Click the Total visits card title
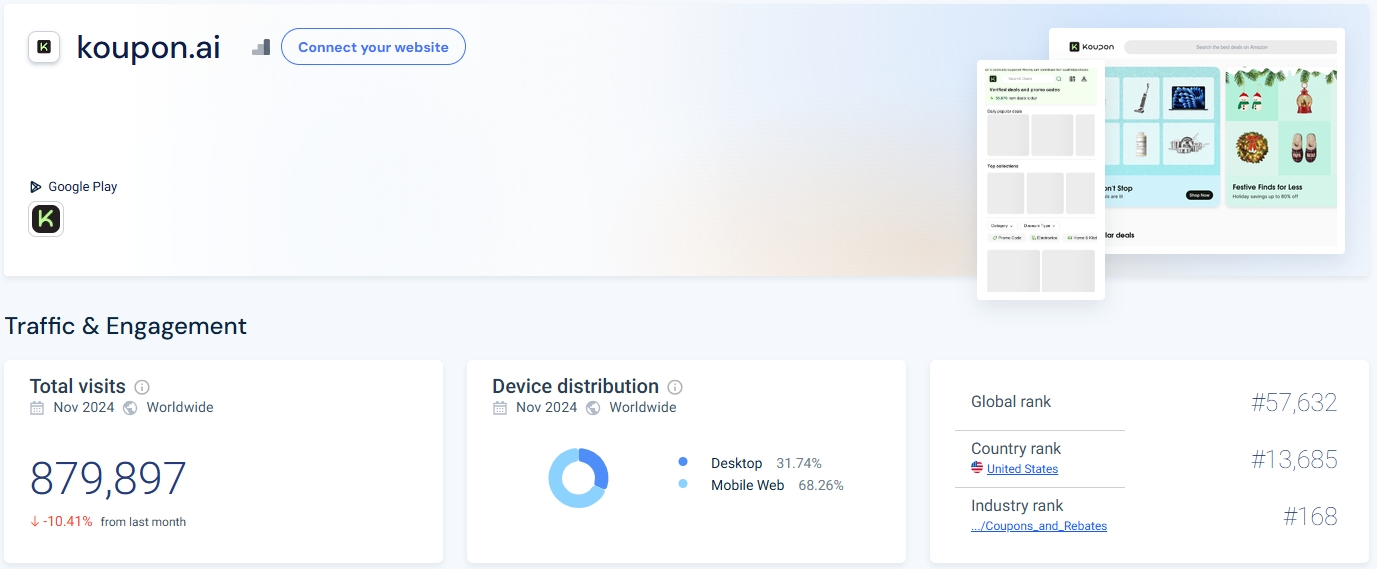1377x569 pixels. (78, 386)
